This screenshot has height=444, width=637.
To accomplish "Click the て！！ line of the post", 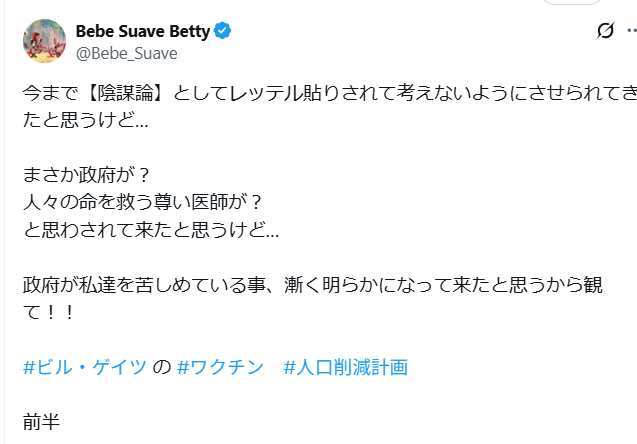I will (x=45, y=312).
